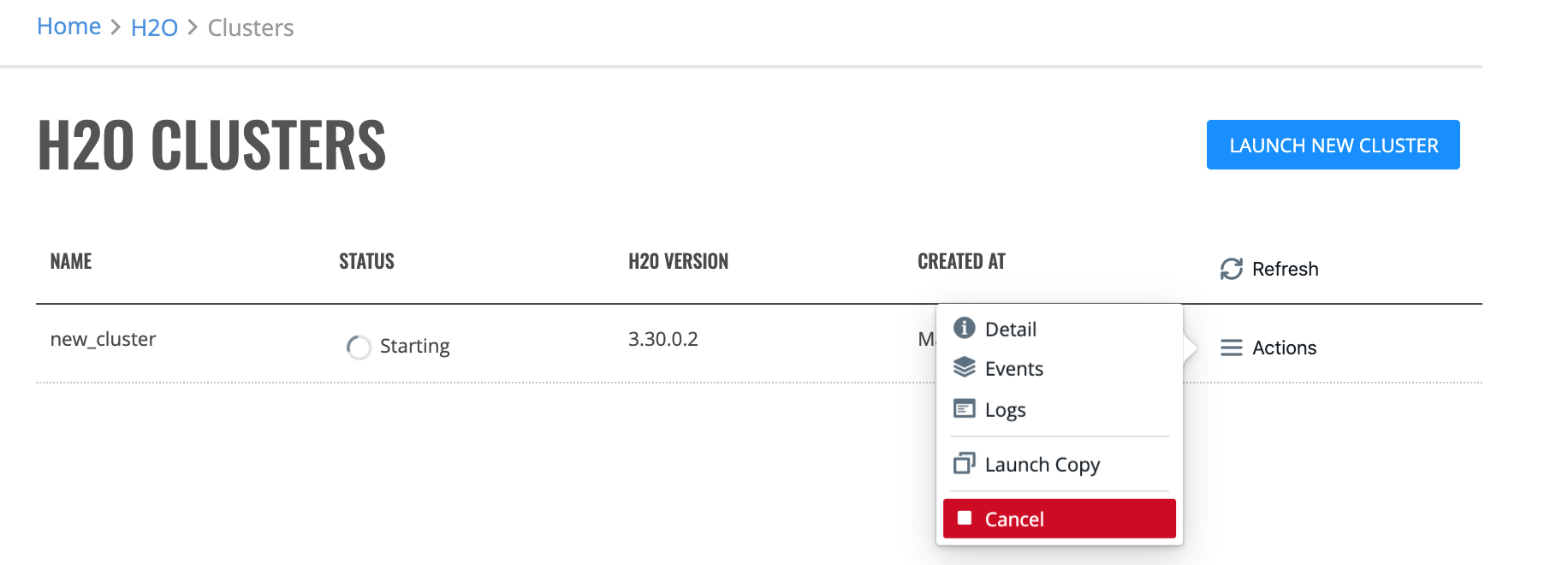
Task: Click the H2O CLUSTERS page heading
Action: (211, 146)
